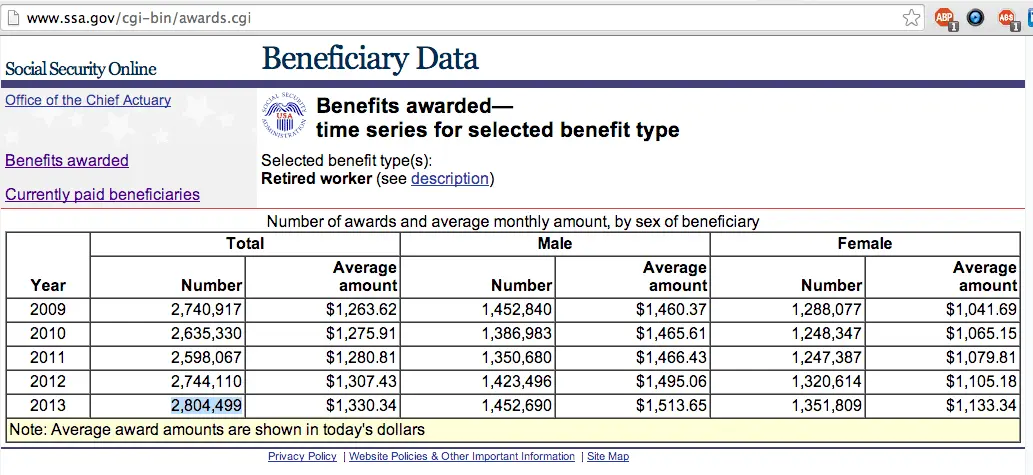Open Website Policies & Other Important Information

(x=461, y=456)
